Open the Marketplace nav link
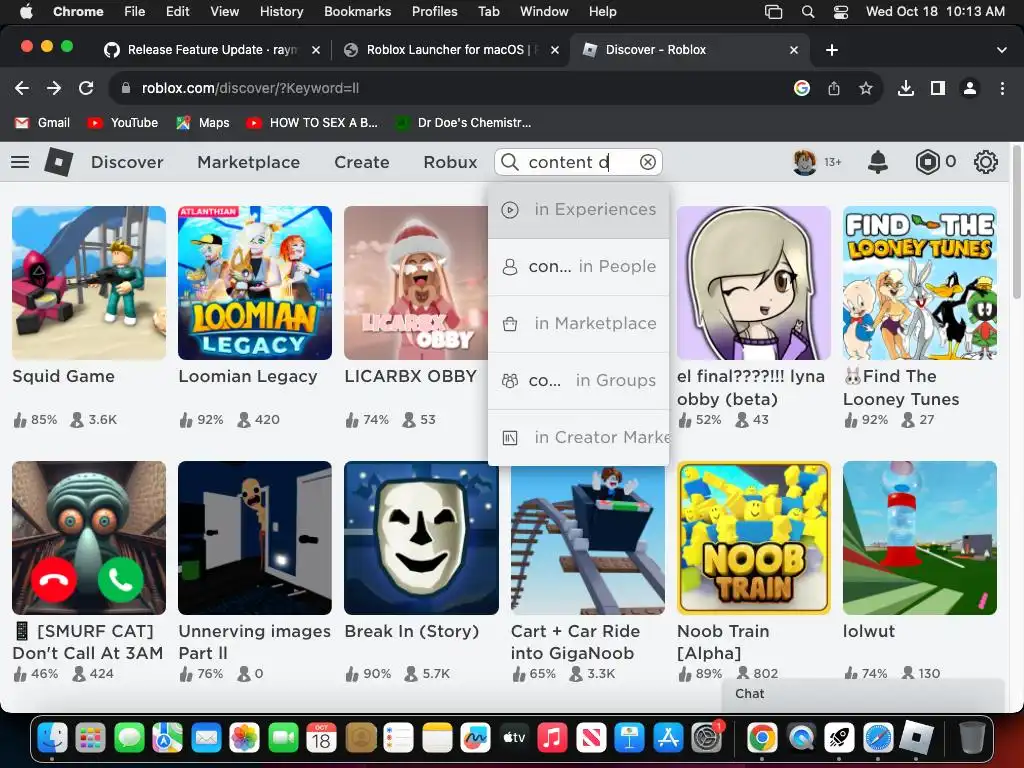Screen dimensions: 1024x768 248,162
